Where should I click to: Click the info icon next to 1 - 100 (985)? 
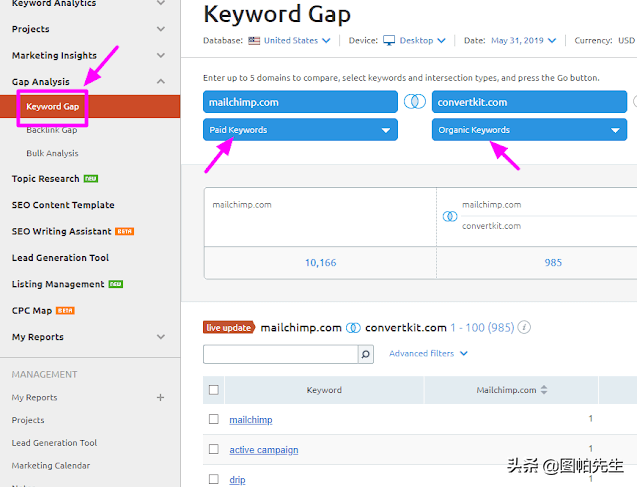pos(524,327)
